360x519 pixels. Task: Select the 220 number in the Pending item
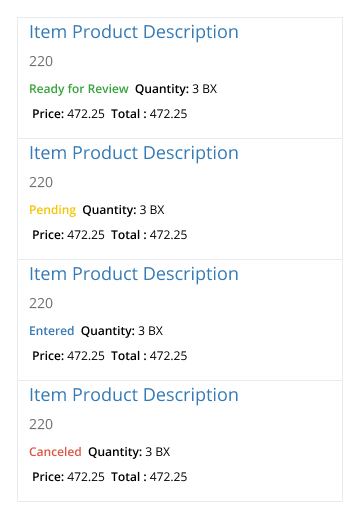[41, 182]
